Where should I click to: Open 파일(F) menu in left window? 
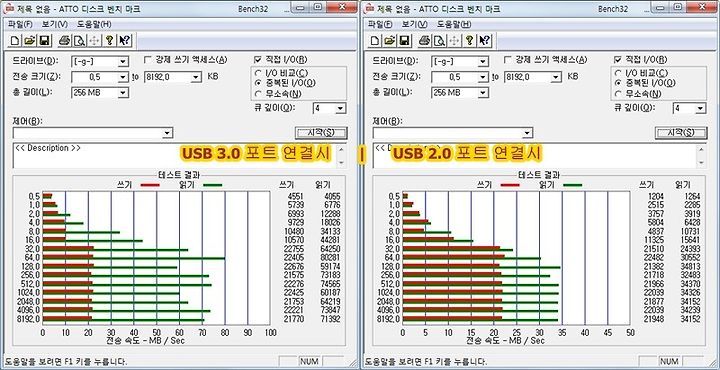[x=20, y=24]
